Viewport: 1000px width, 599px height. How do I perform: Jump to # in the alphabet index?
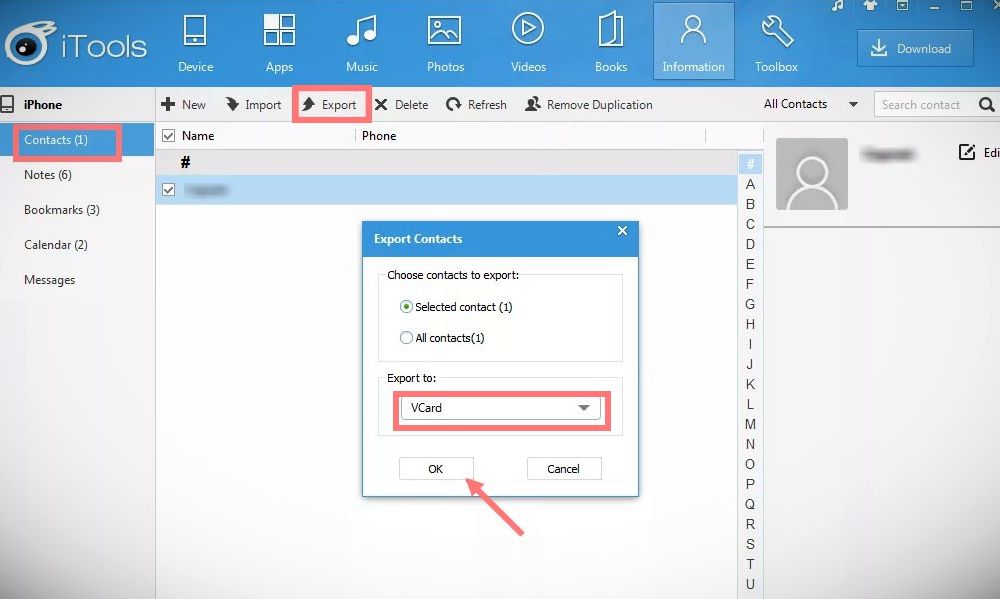pyautogui.click(x=750, y=164)
